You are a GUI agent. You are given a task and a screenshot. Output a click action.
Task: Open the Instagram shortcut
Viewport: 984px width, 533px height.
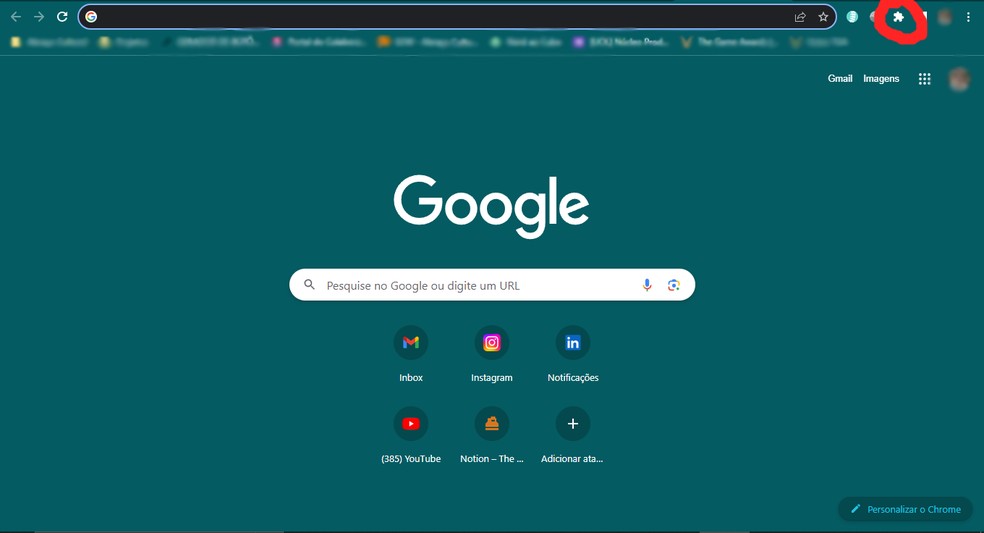[x=491, y=353]
